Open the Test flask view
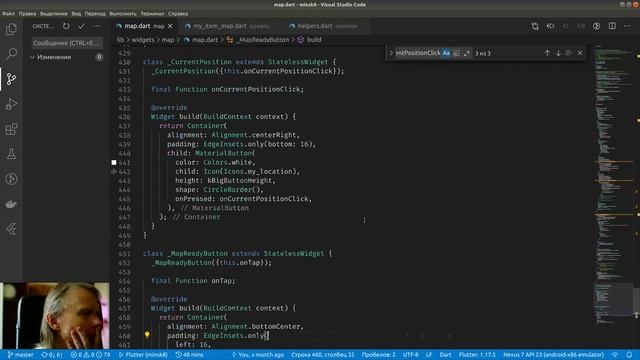 coord(11,154)
